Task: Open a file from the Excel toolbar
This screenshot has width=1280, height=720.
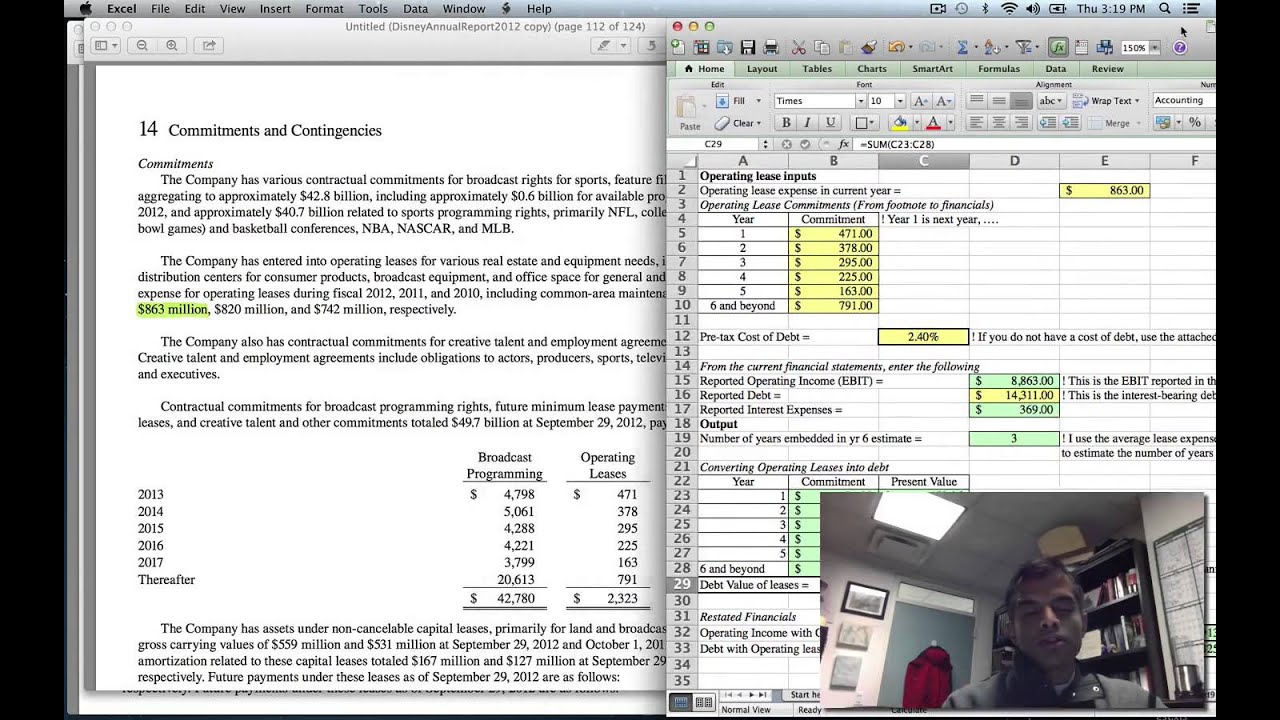Action: coord(725,47)
